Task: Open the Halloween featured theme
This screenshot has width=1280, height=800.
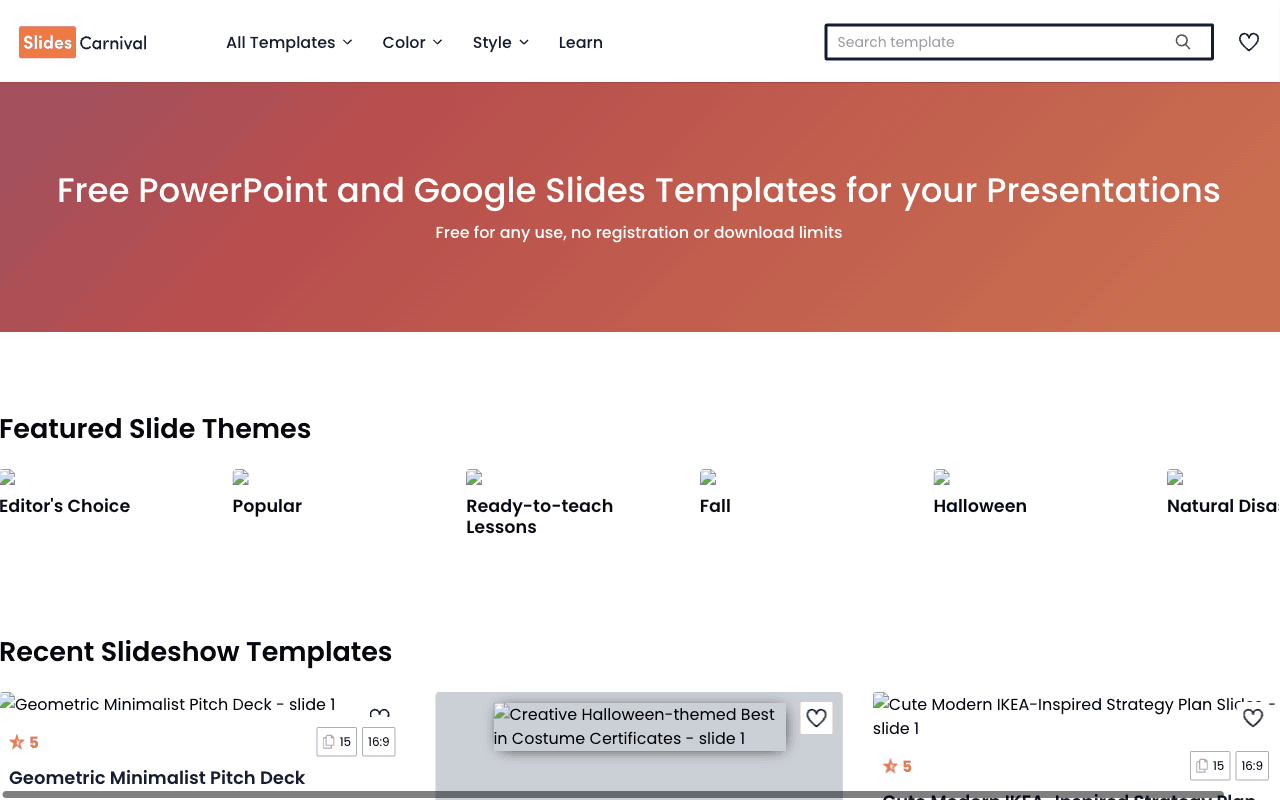Action: click(x=980, y=506)
